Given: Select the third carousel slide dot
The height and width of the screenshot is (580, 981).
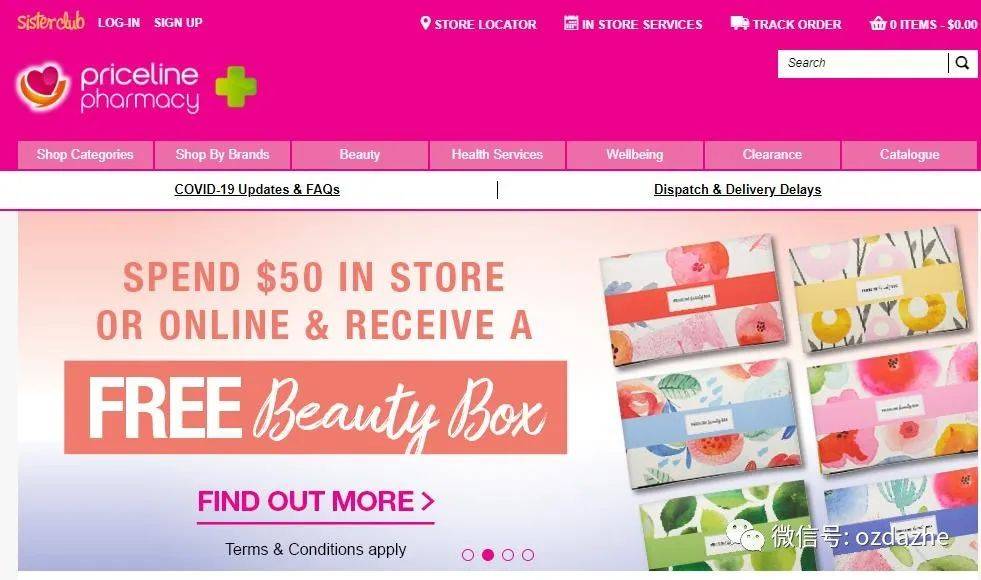Looking at the screenshot, I should (507, 554).
